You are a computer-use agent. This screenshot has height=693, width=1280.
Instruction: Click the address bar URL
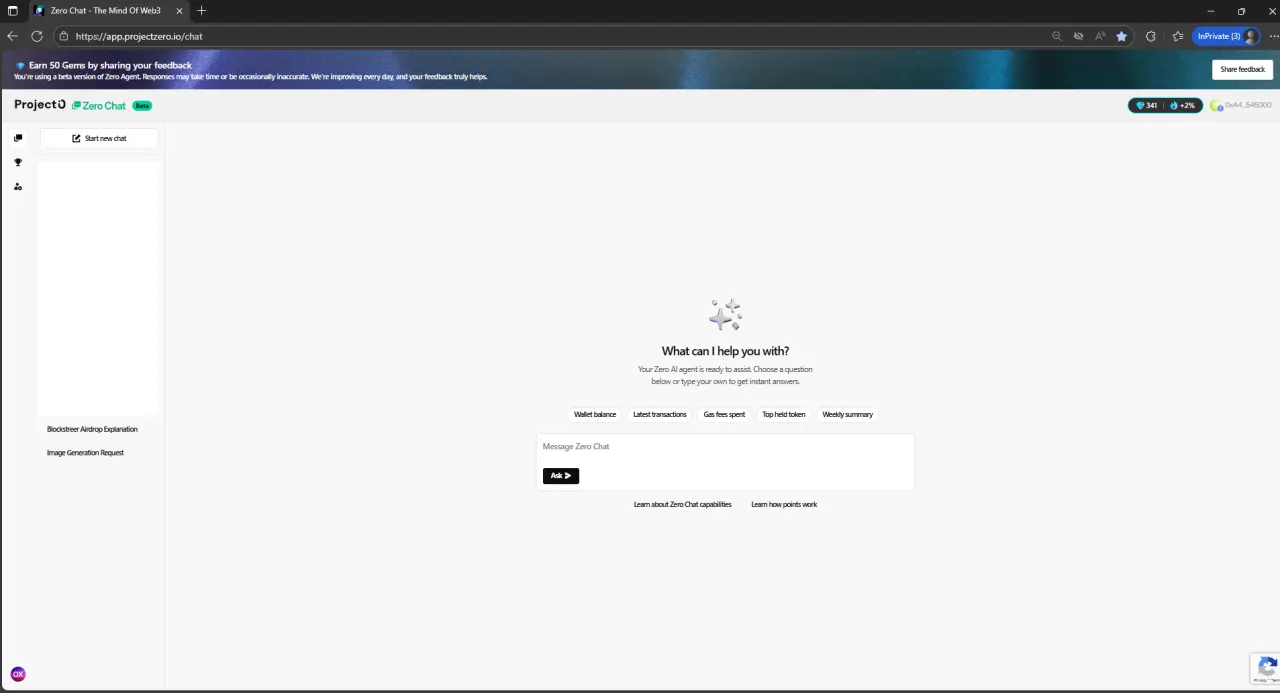(x=139, y=36)
